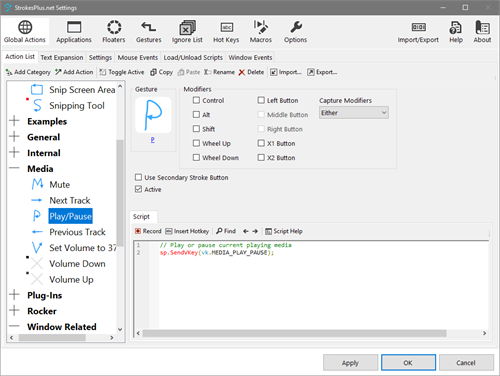Enable the Control modifier checkbox

click(196, 100)
